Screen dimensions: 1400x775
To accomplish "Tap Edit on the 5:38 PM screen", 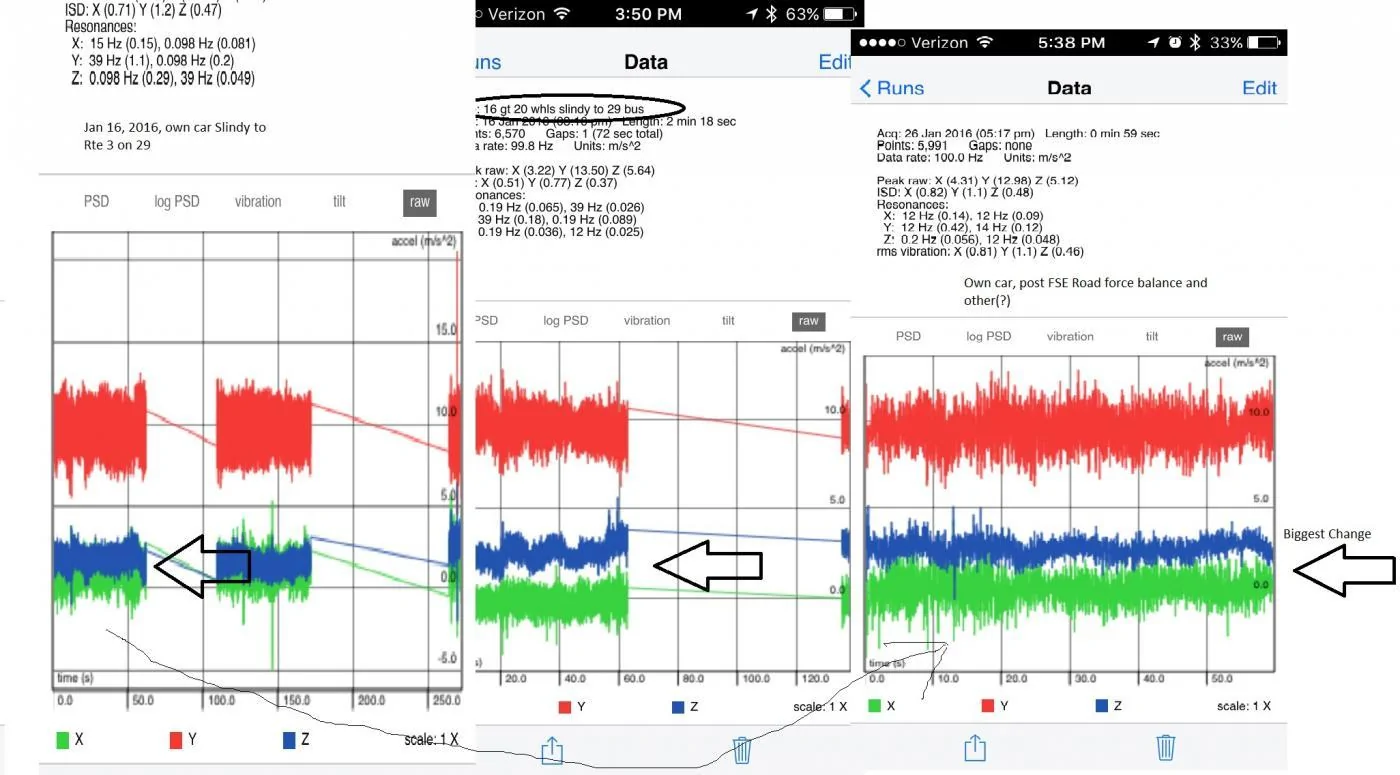I will click(1259, 88).
